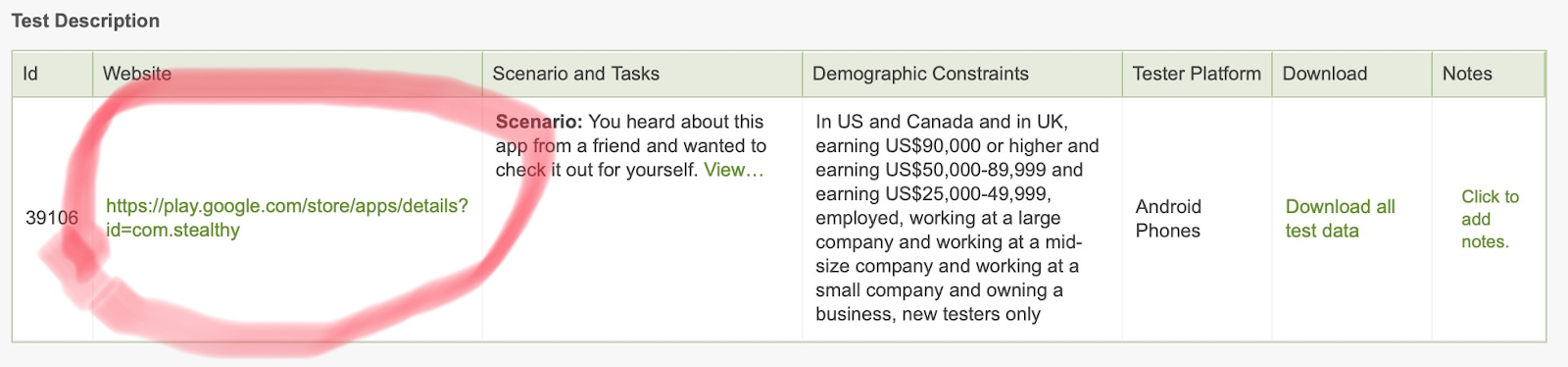Click the bold Scenario: label
The height and width of the screenshot is (367, 1568).
pyautogui.click(x=539, y=122)
